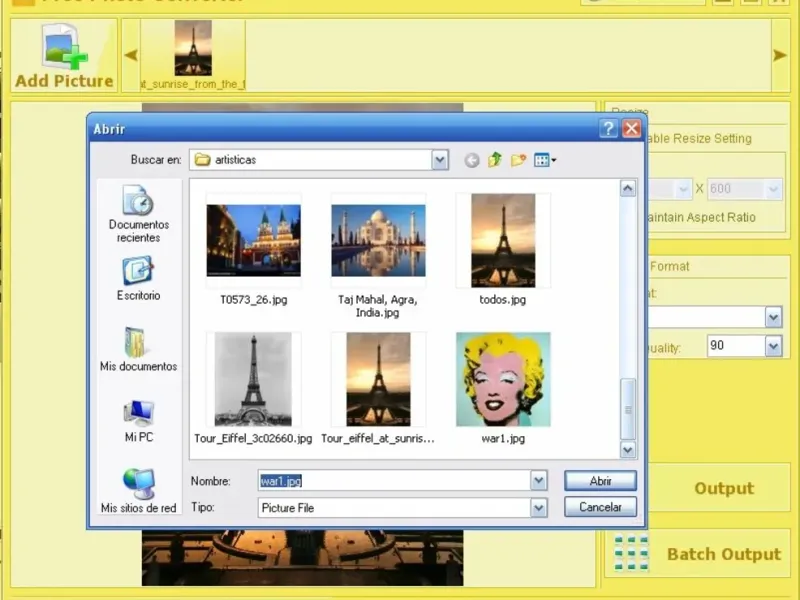The image size is (800, 600).
Task: Go back to the last visited folder
Action: click(472, 160)
